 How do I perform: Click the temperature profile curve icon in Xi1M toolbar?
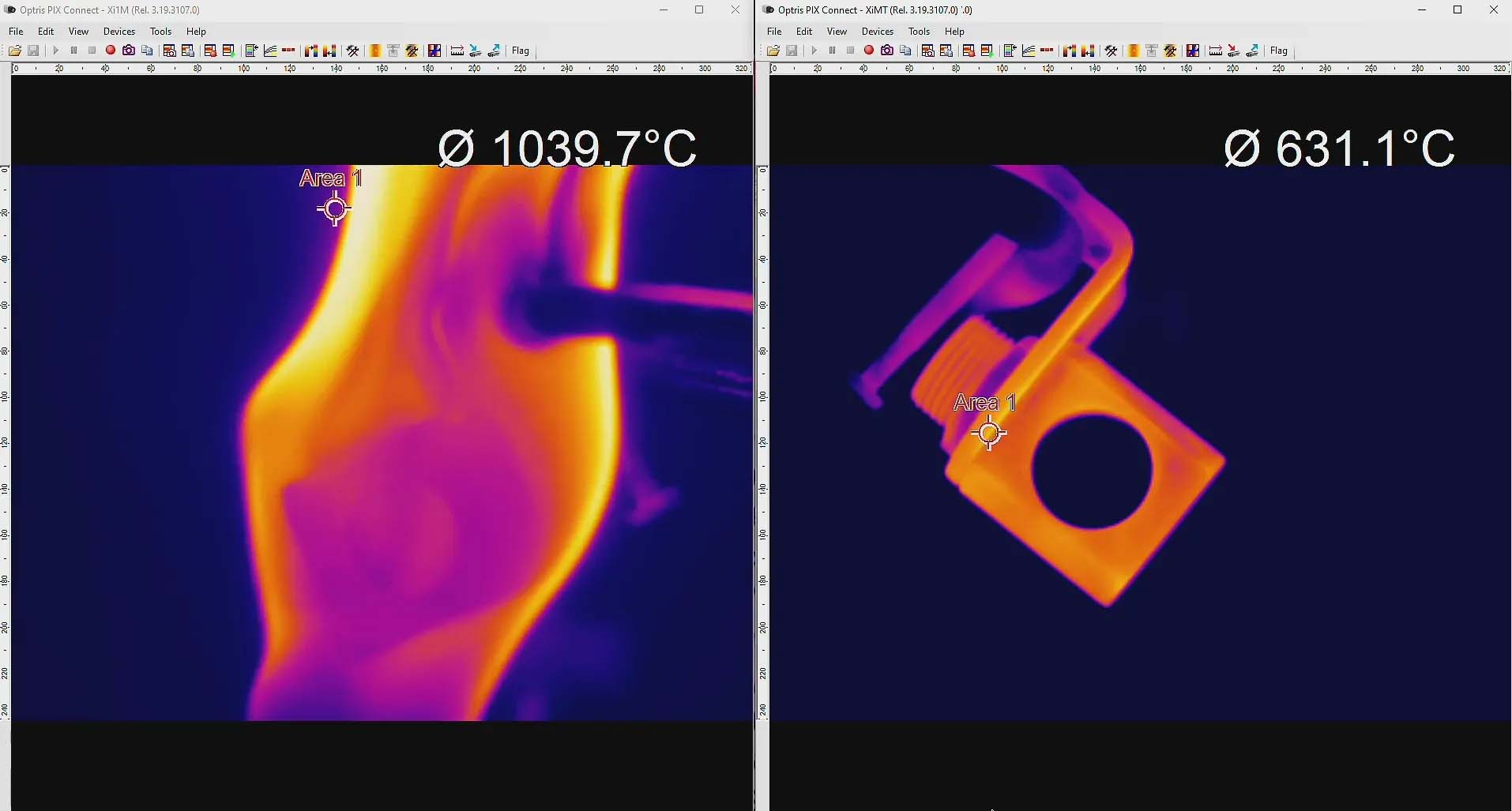tap(270, 51)
